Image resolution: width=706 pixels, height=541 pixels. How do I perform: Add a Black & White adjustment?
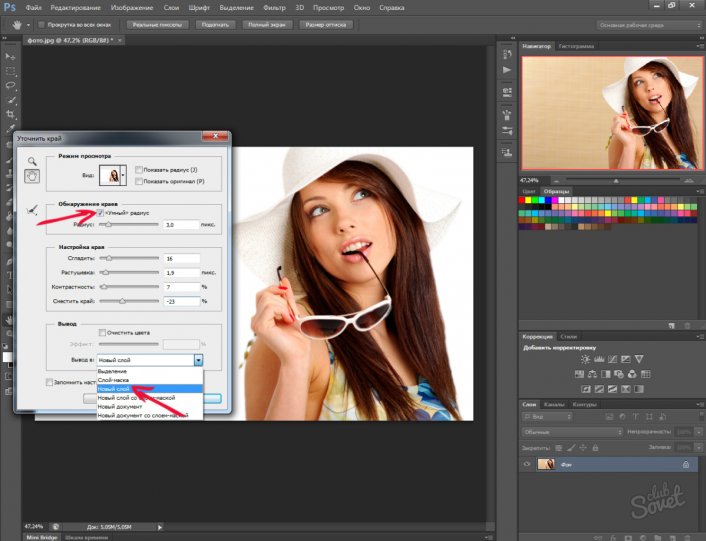pyautogui.click(x=606, y=374)
